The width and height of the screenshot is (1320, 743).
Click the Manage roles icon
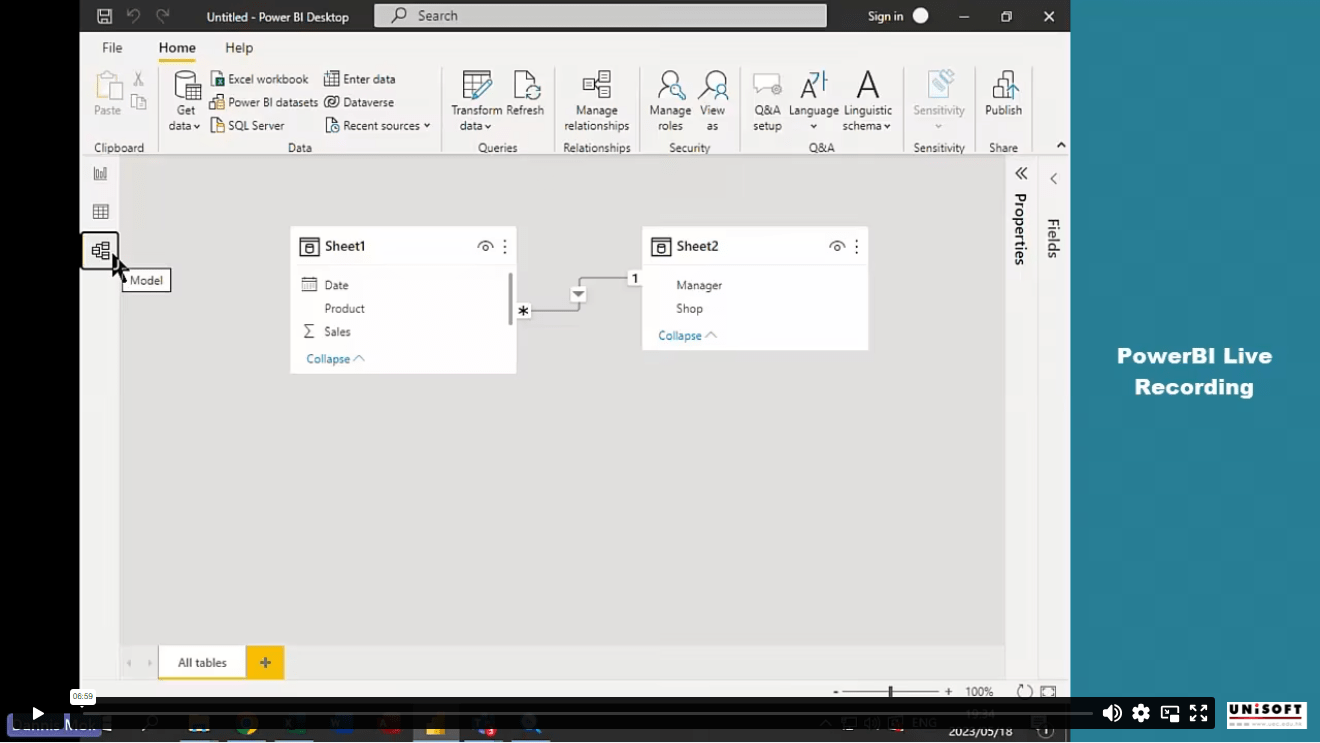(x=669, y=99)
